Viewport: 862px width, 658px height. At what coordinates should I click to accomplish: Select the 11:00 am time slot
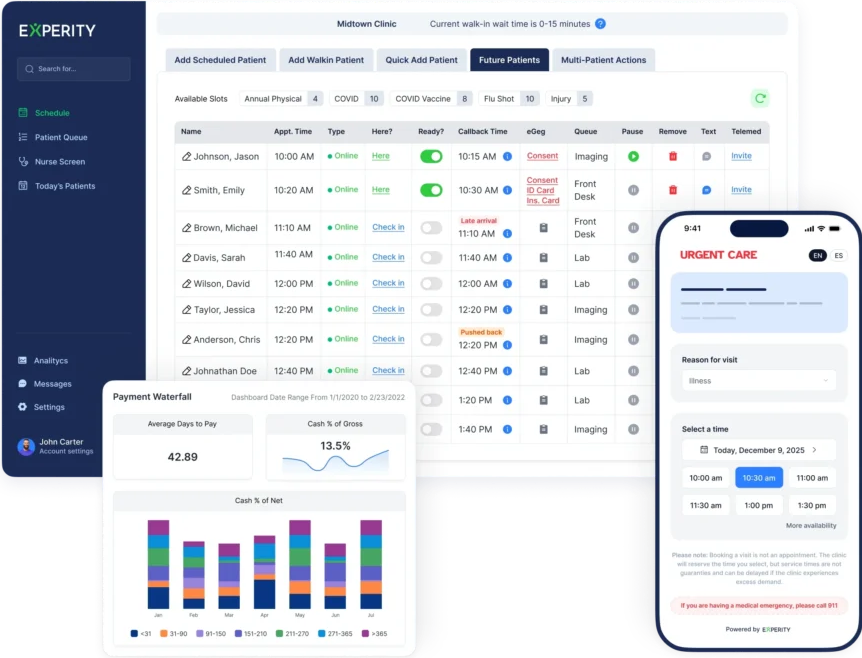coord(811,478)
